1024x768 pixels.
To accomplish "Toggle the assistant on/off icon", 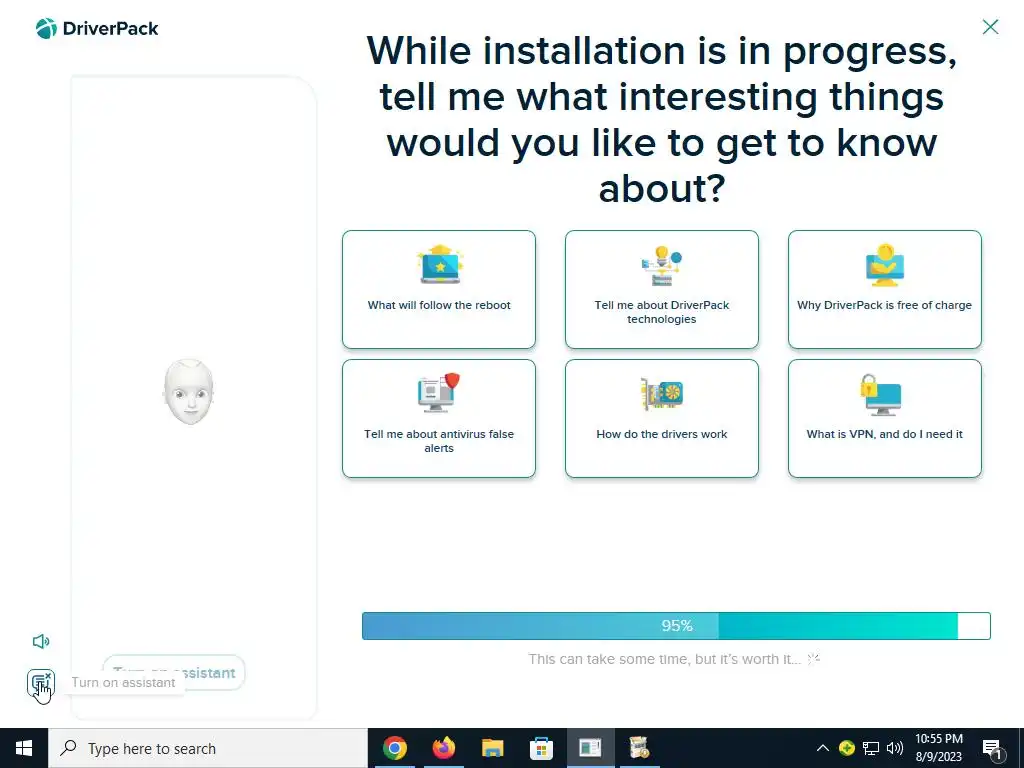I will coord(40,683).
